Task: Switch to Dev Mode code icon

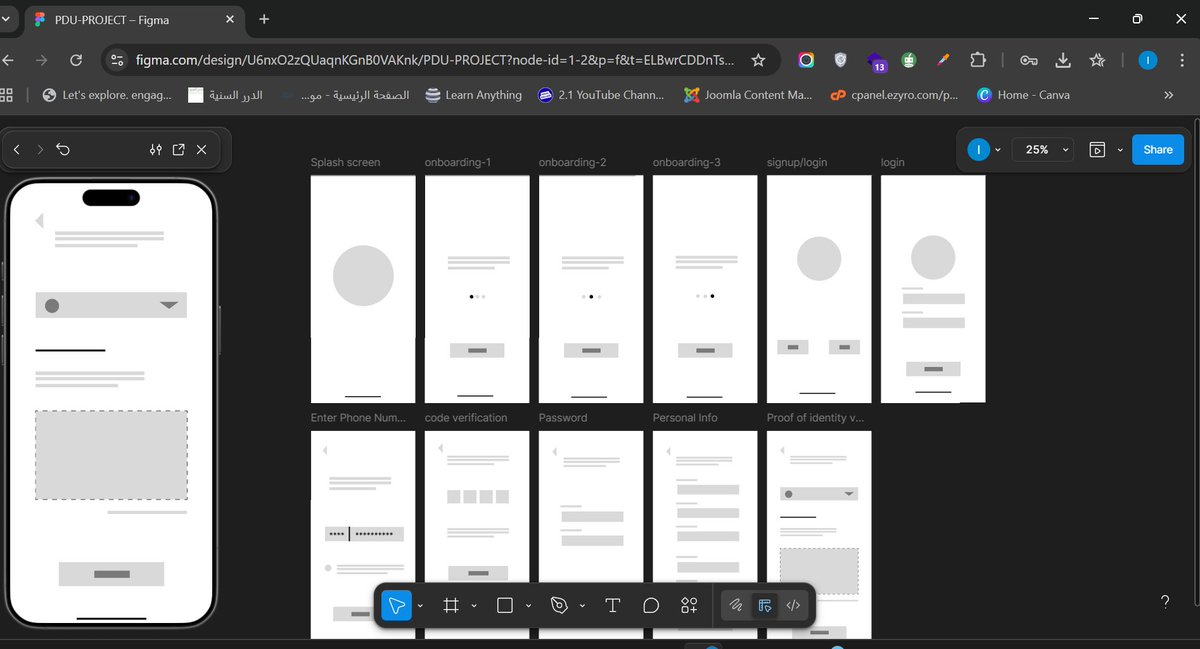Action: [793, 605]
